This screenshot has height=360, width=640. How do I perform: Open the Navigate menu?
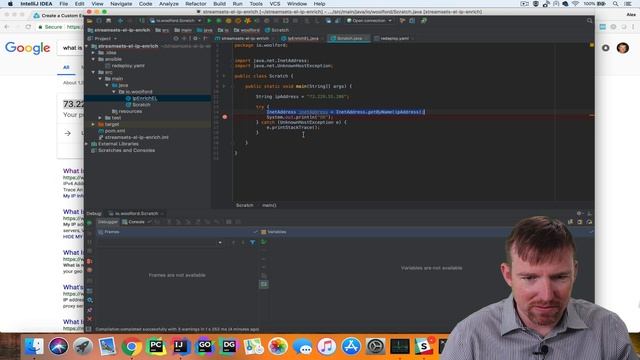click(121, 4)
